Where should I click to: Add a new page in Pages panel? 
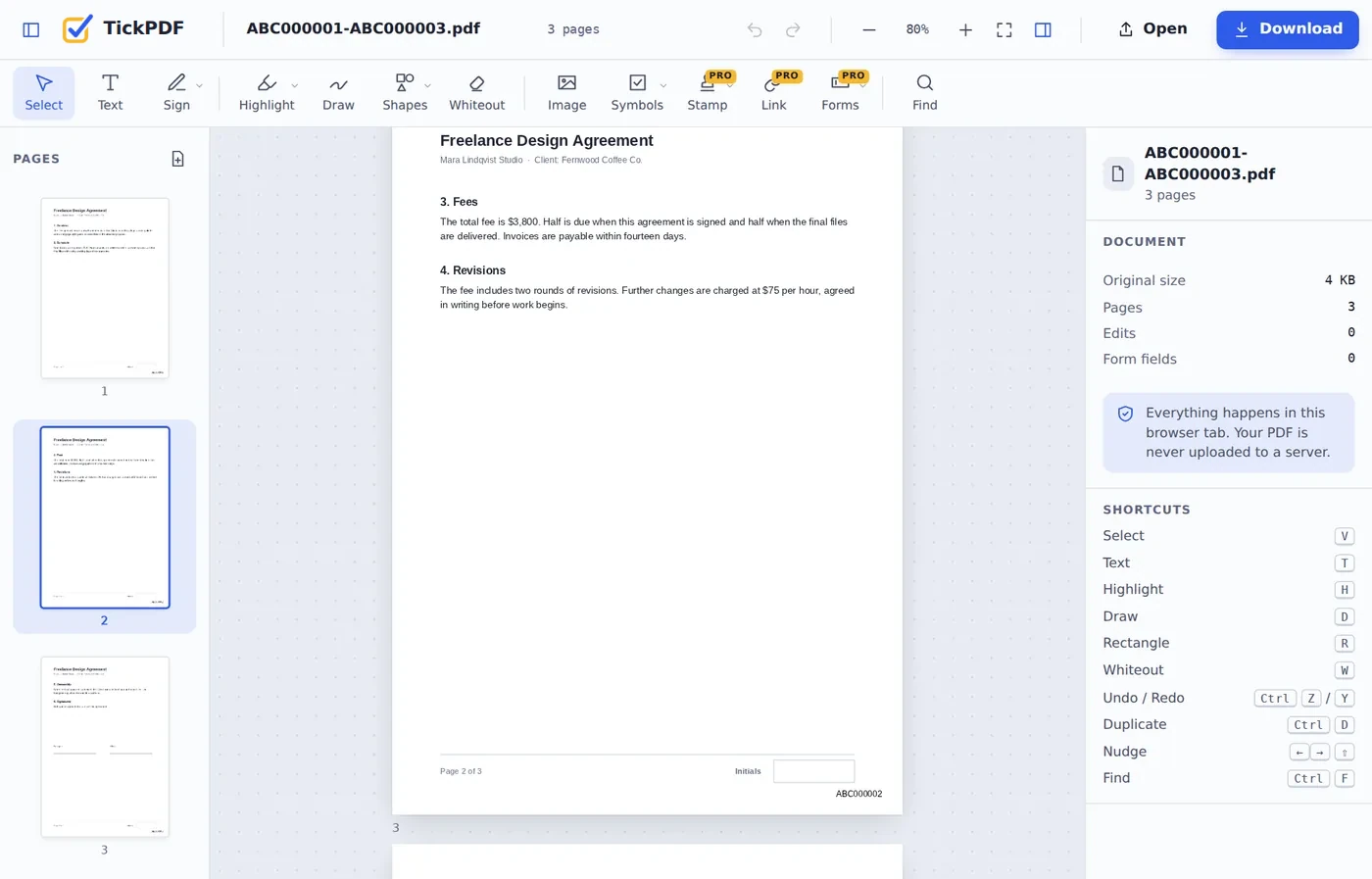[178, 159]
